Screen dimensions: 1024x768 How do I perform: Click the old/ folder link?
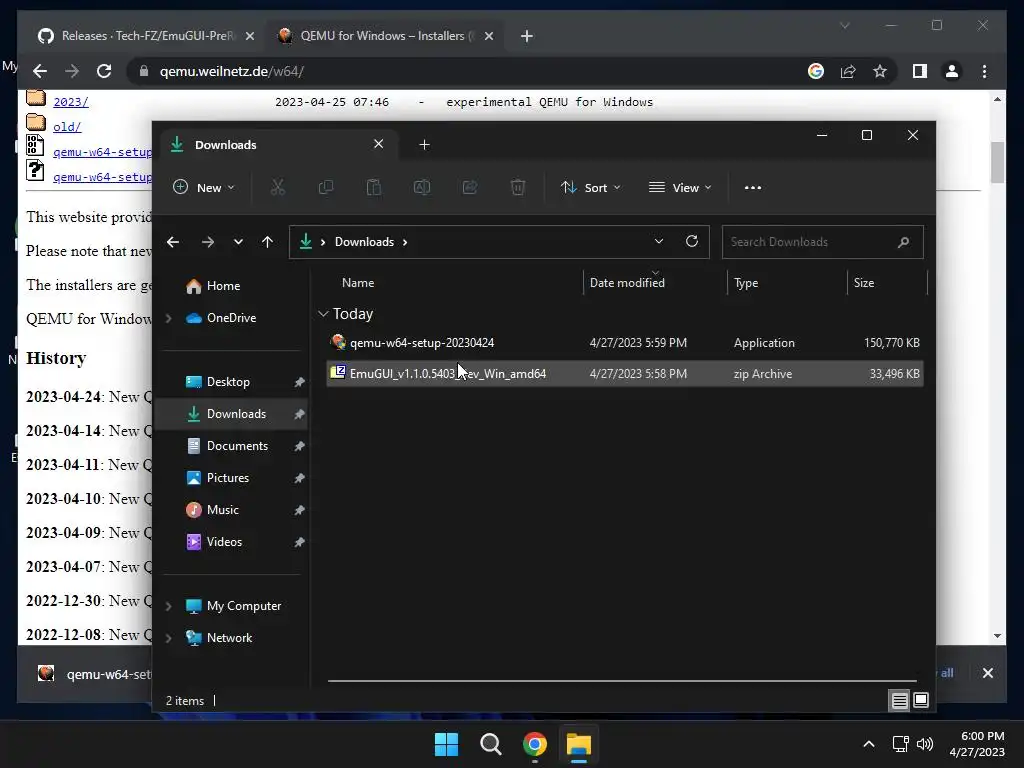click(x=67, y=127)
